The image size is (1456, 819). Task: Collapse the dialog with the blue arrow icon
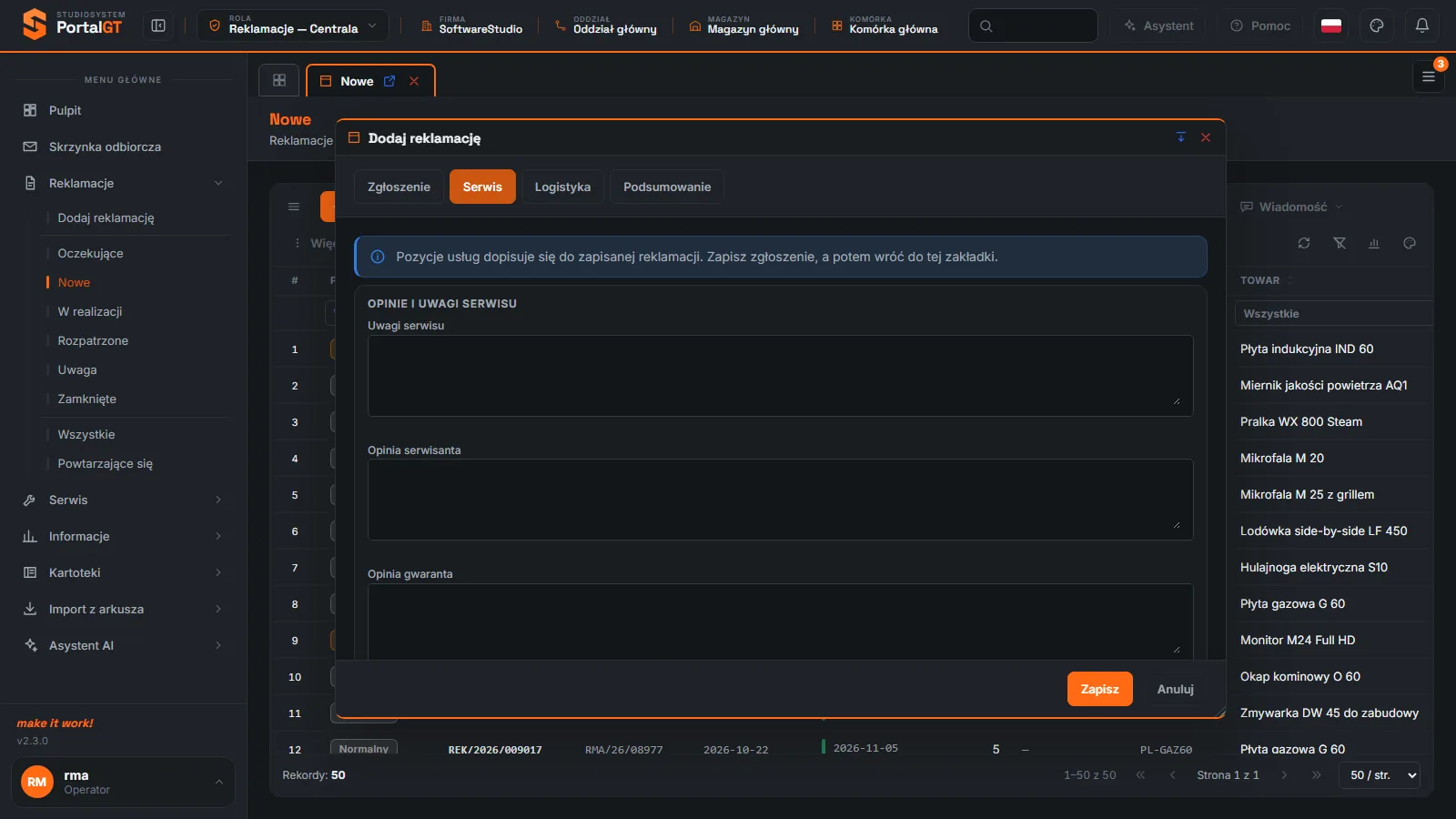pos(1181,137)
